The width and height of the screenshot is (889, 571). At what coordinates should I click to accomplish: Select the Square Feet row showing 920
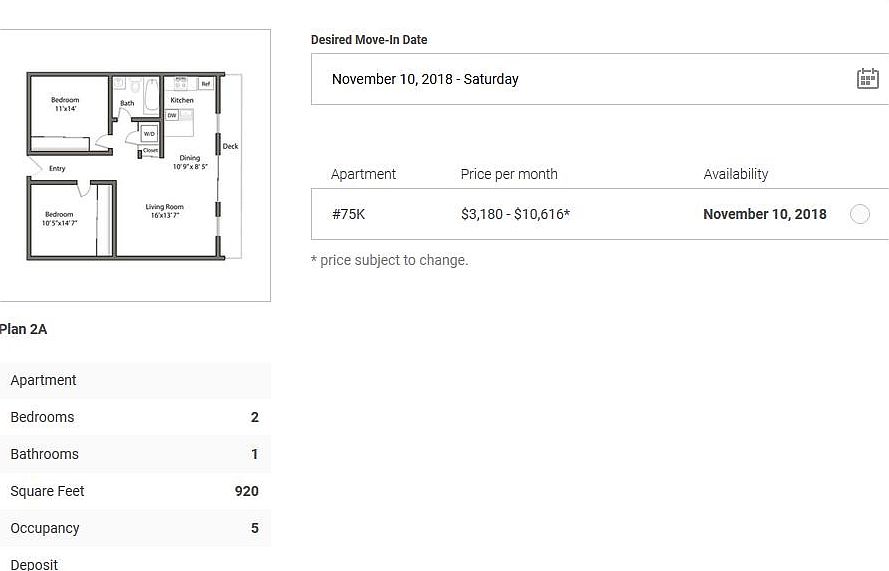pos(133,491)
